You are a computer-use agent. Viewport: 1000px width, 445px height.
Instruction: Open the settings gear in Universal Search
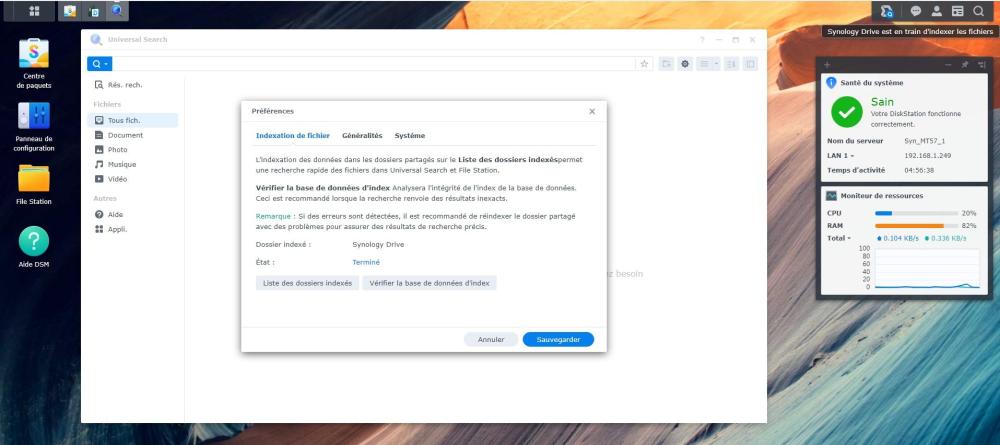tap(685, 64)
